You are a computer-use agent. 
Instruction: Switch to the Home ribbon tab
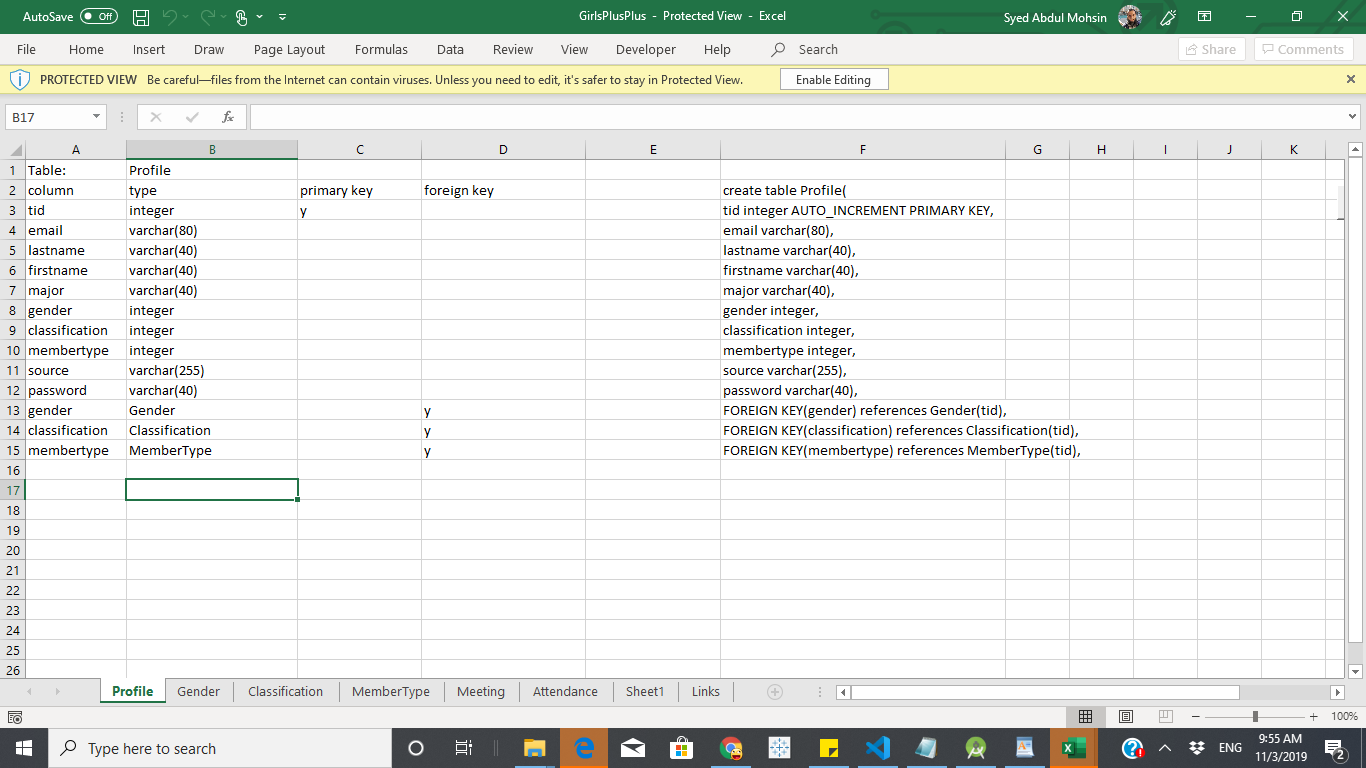[x=86, y=49]
